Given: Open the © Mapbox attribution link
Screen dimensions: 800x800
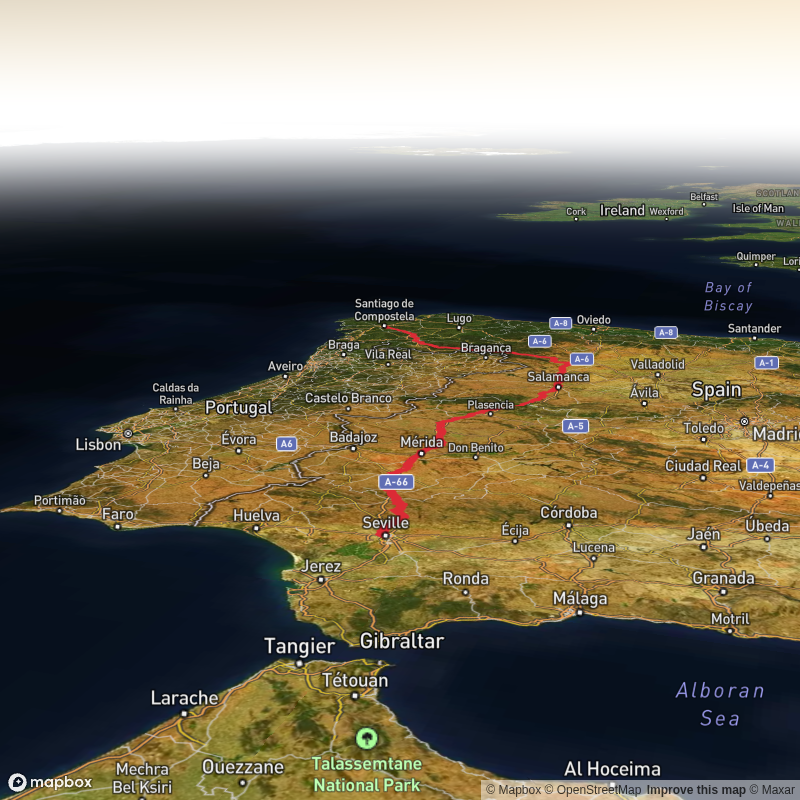Looking at the screenshot, I should click(x=513, y=790).
